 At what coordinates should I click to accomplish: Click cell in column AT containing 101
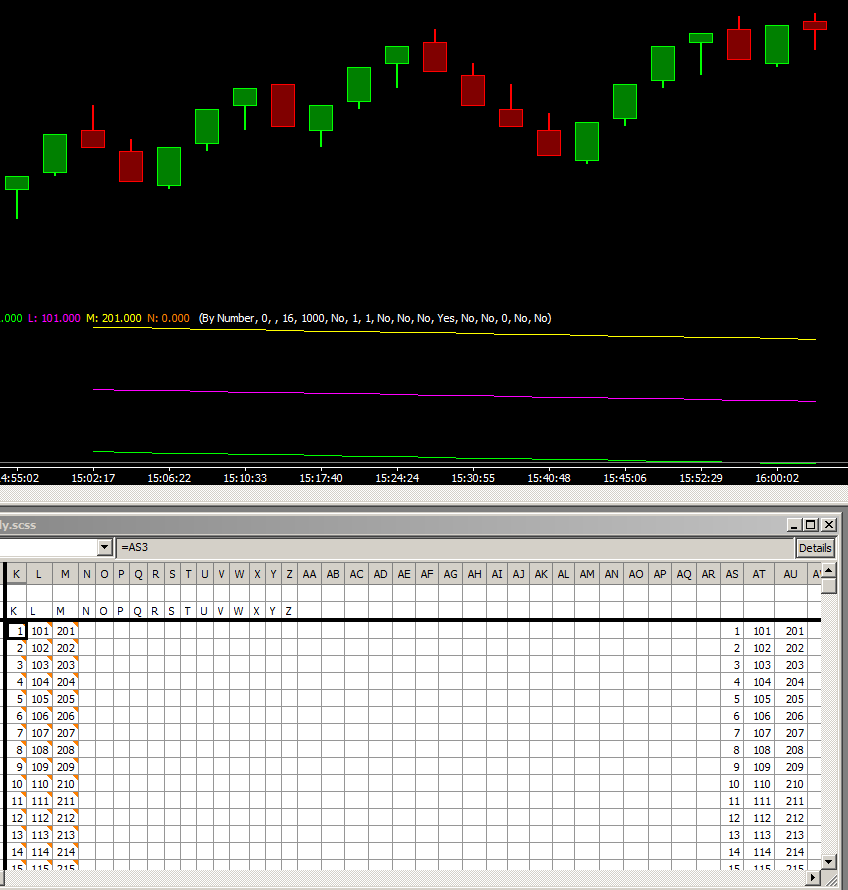tap(759, 631)
